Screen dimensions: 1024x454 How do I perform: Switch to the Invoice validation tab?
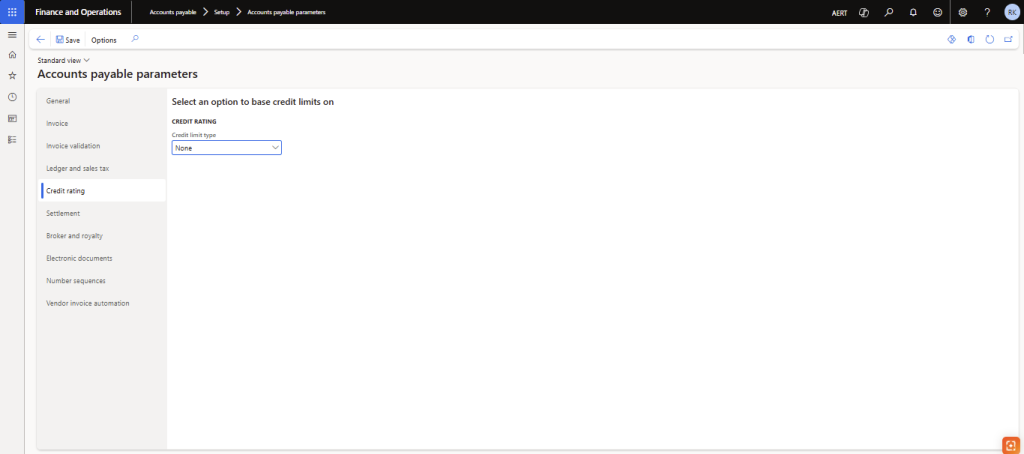tap(73, 146)
